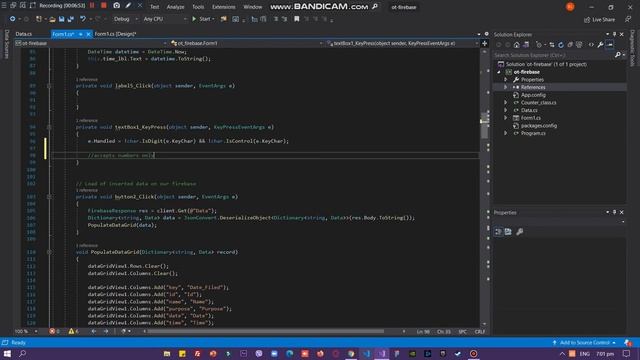Open Bandicam drawing pencil tool
The width and height of the screenshot is (640, 360).
[128, 6]
